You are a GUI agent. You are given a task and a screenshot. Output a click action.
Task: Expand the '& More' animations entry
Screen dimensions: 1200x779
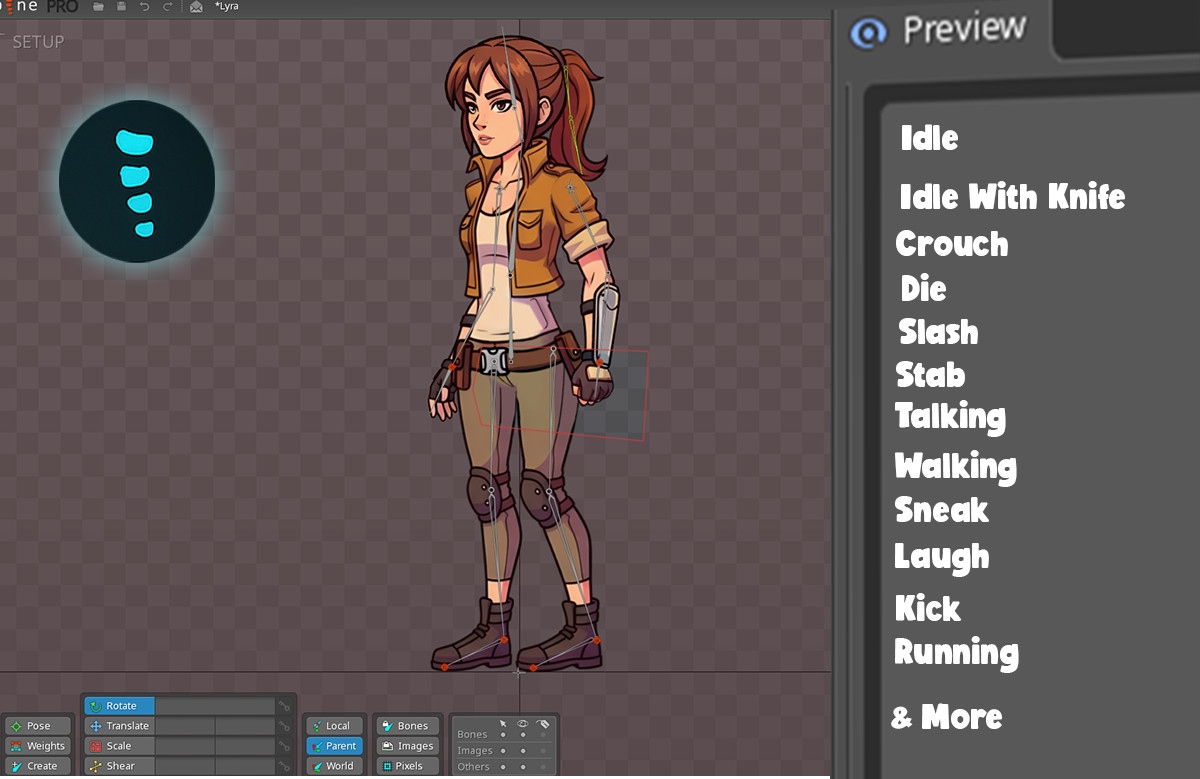point(946,716)
